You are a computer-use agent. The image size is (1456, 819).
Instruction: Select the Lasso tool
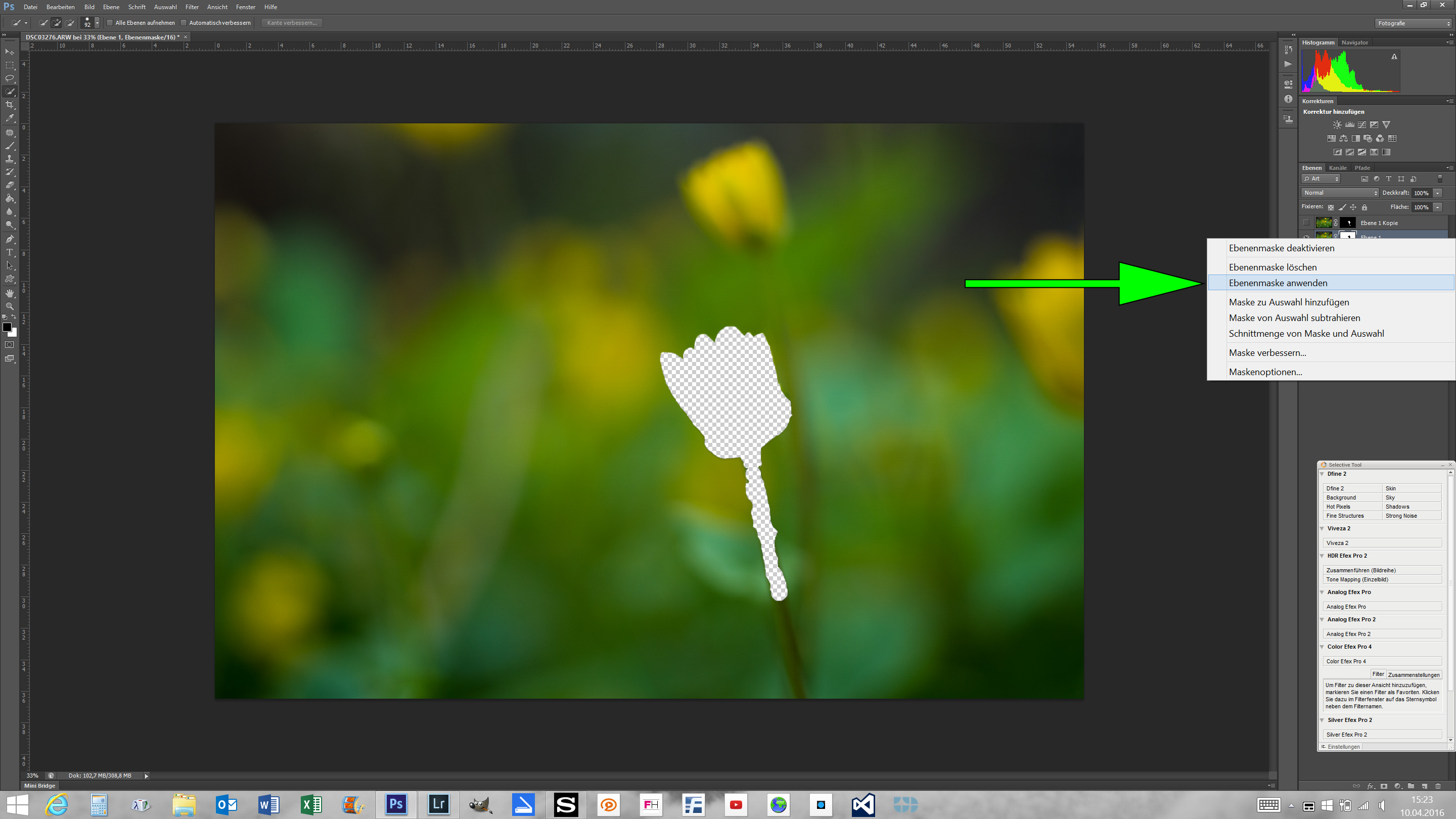click(10, 78)
